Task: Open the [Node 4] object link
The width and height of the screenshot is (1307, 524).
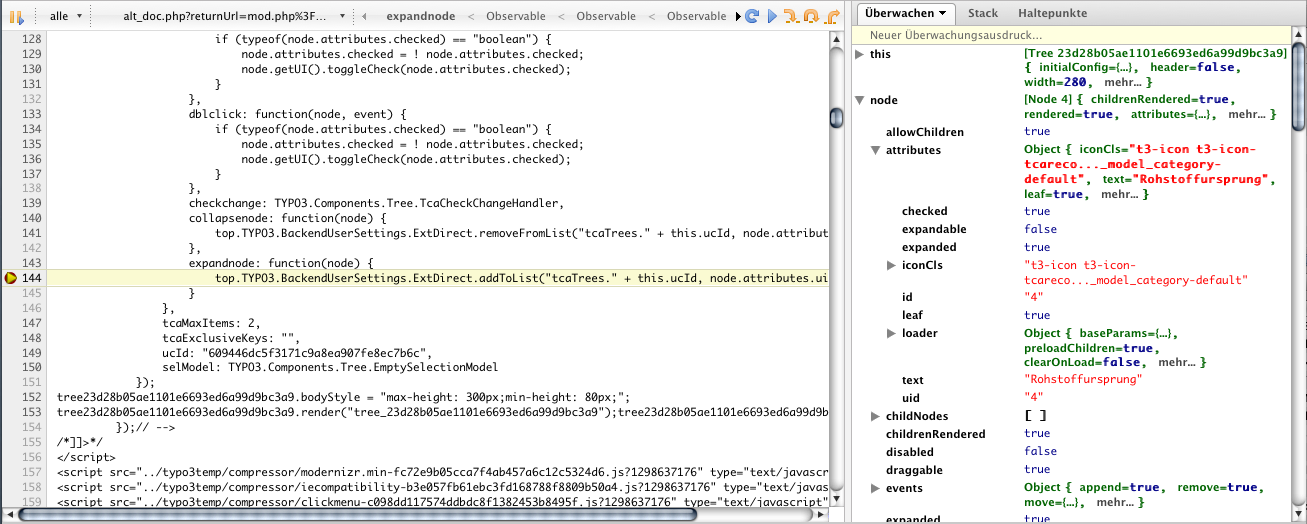Action: (1047, 100)
